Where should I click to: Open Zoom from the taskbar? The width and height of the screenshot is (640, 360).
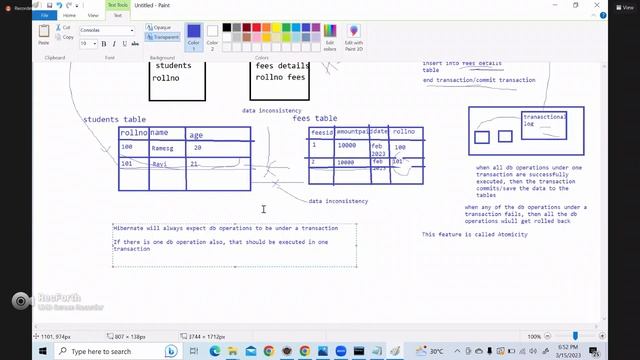(x=341, y=351)
